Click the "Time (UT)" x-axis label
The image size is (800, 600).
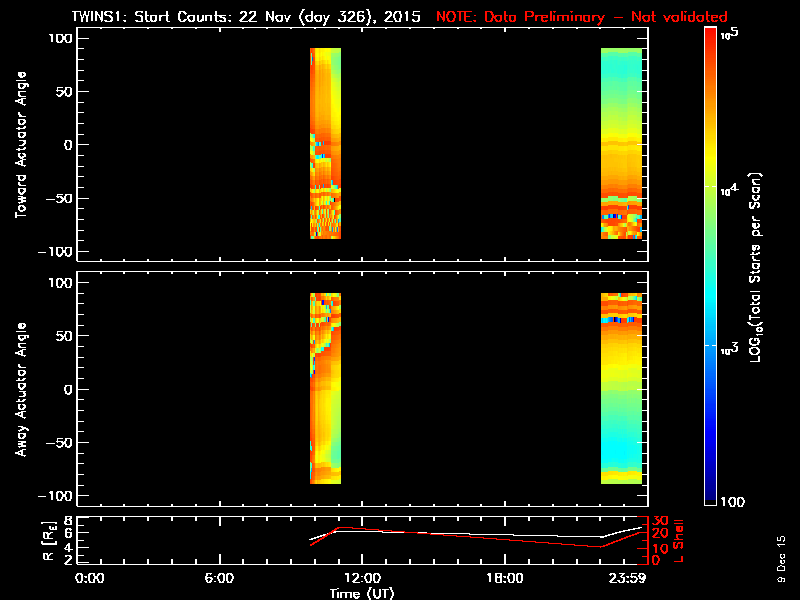coord(362,592)
